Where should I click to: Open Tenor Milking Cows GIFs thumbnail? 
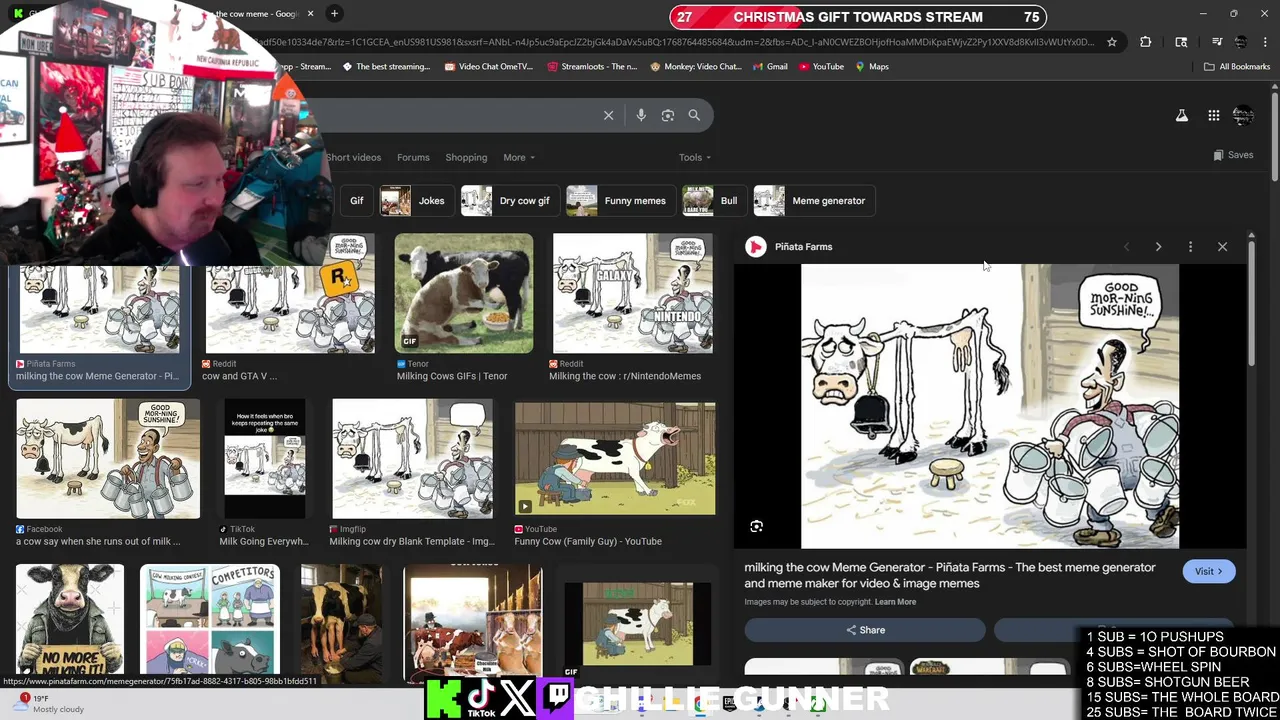pos(464,293)
